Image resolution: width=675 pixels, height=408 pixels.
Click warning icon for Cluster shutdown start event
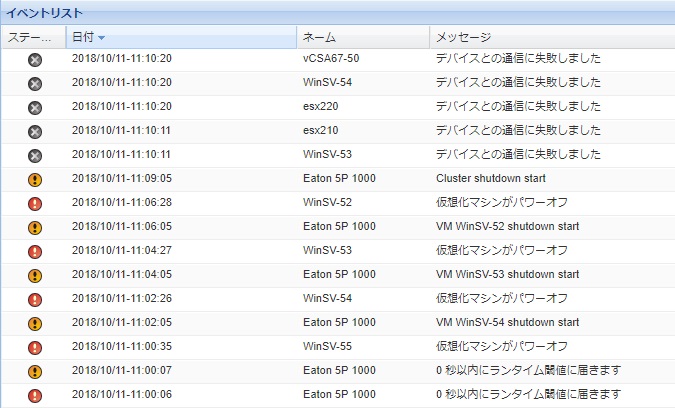35,180
